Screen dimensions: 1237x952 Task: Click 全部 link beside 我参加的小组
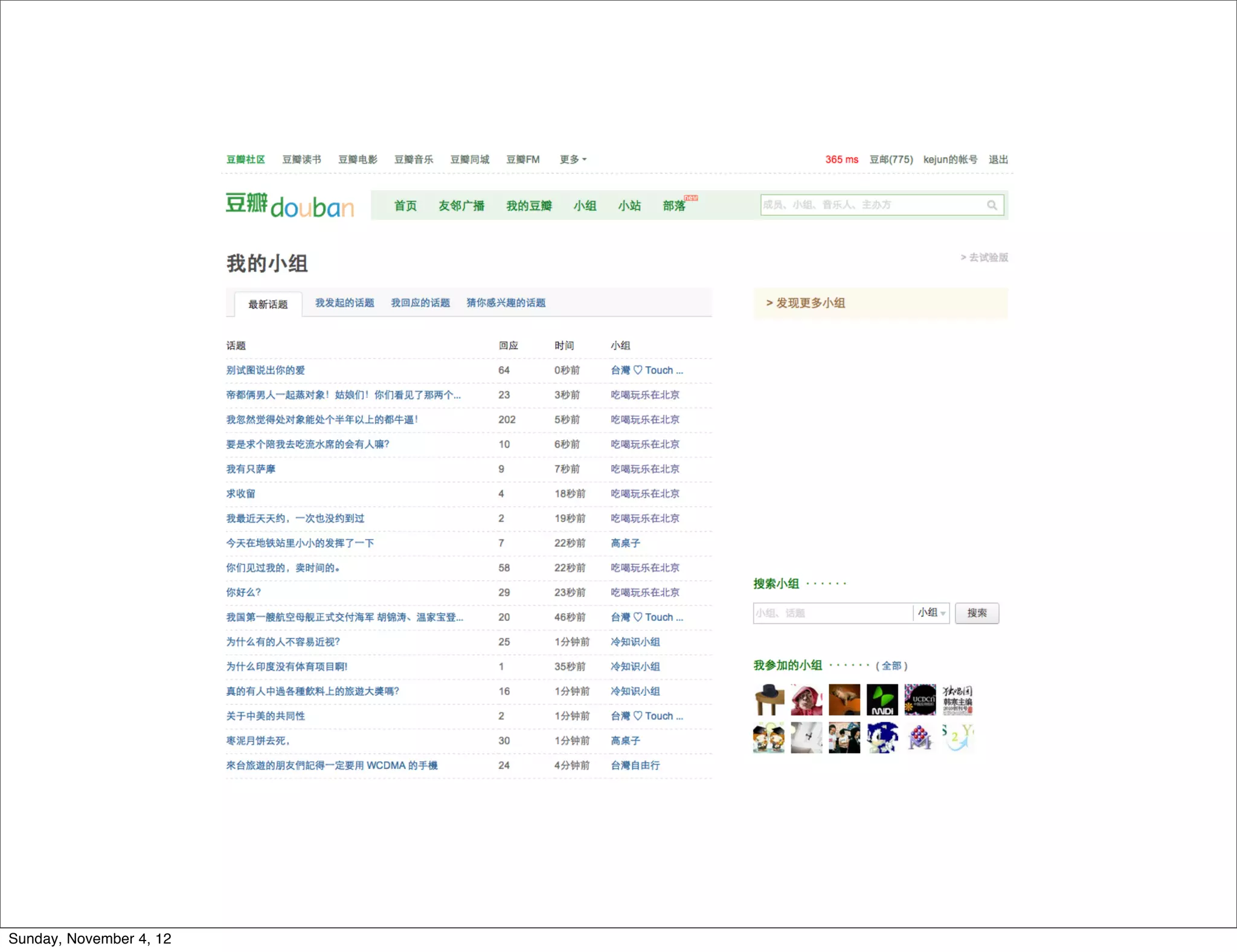pos(892,666)
